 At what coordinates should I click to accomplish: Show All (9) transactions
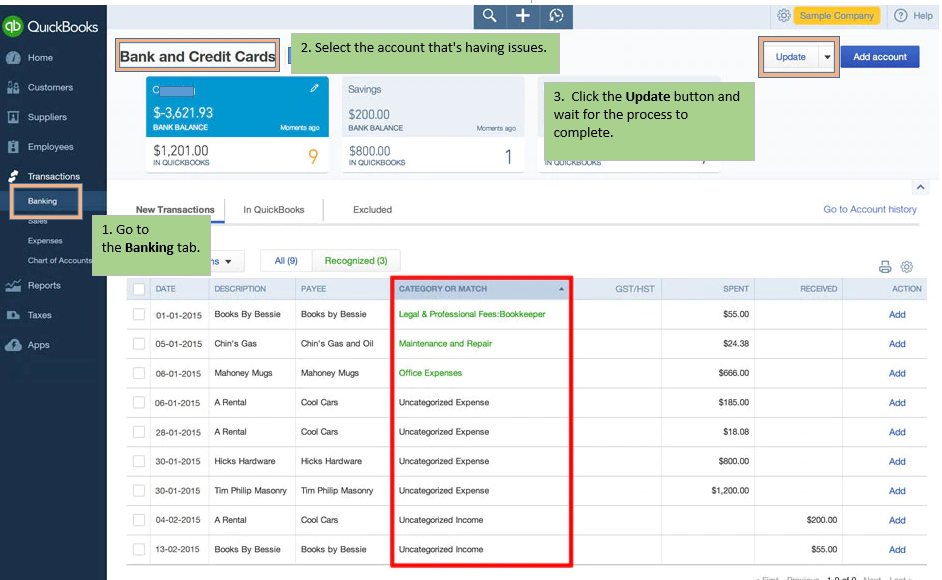(x=286, y=261)
